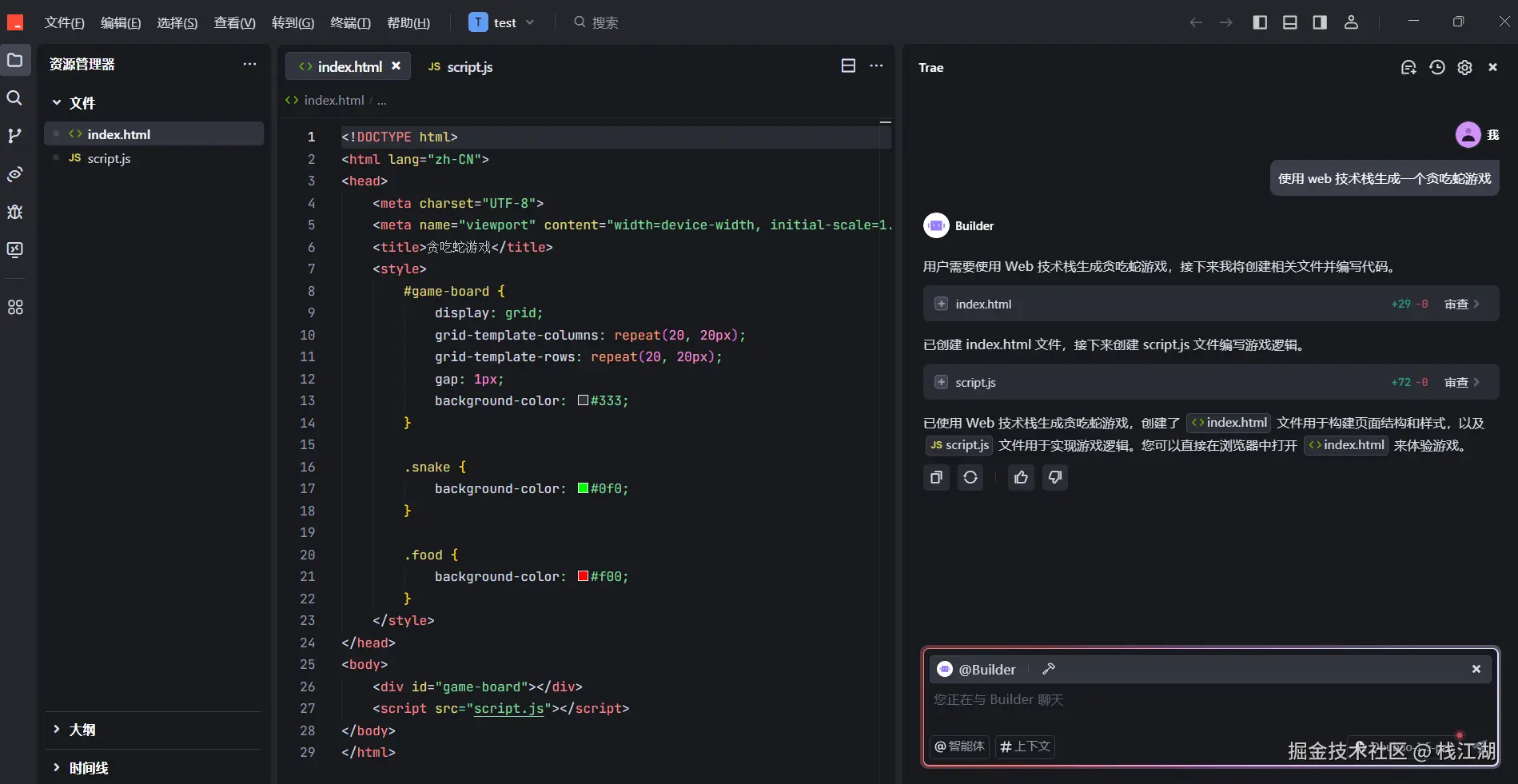The image size is (1518, 784).
Task: Expand the 大纲 outline section
Action: (x=57, y=729)
